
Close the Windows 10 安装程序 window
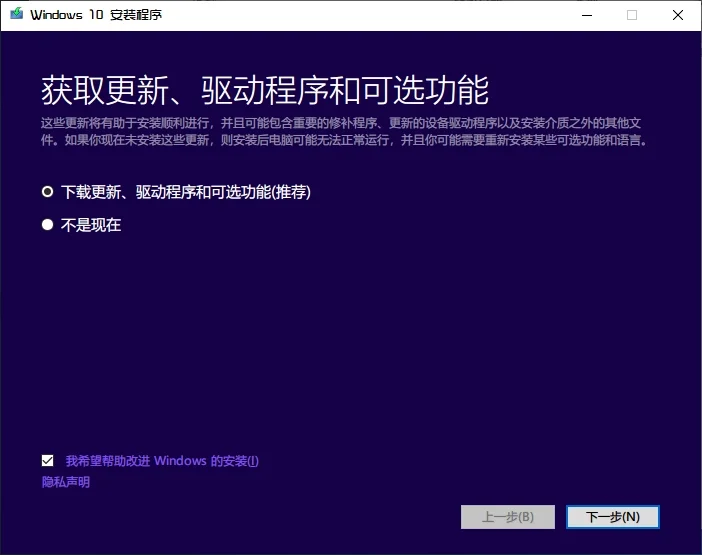pos(678,15)
